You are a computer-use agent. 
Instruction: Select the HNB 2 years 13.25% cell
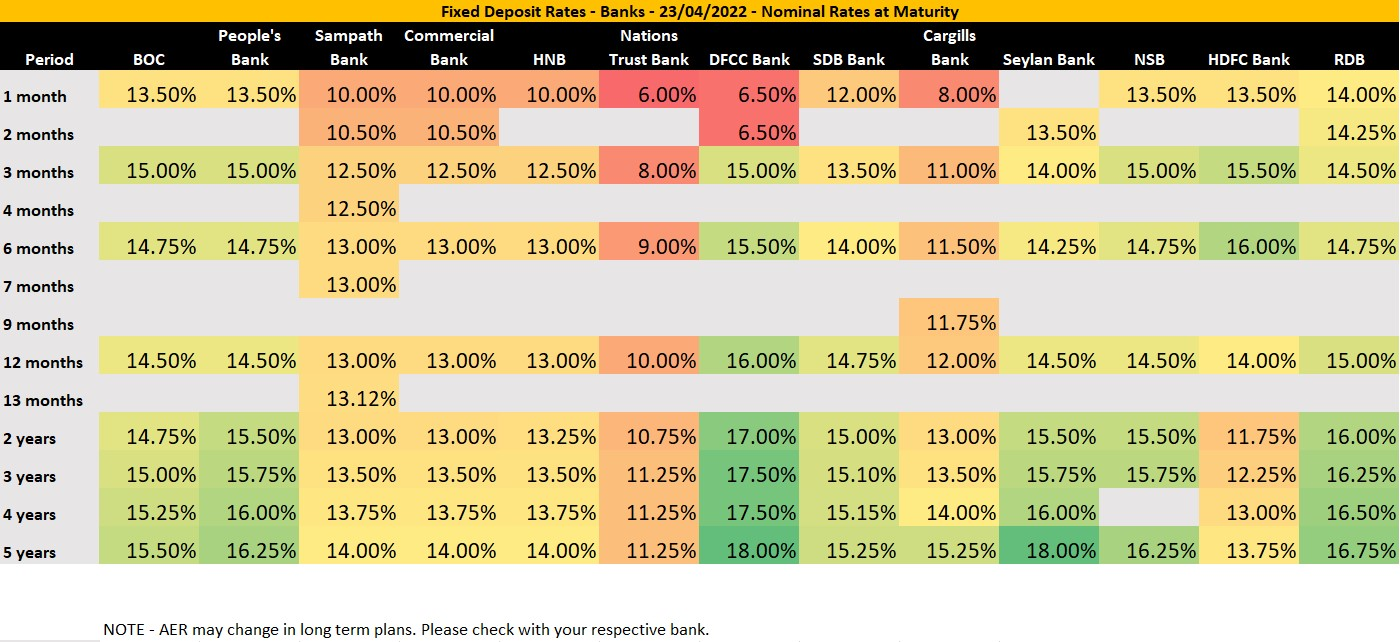point(549,436)
